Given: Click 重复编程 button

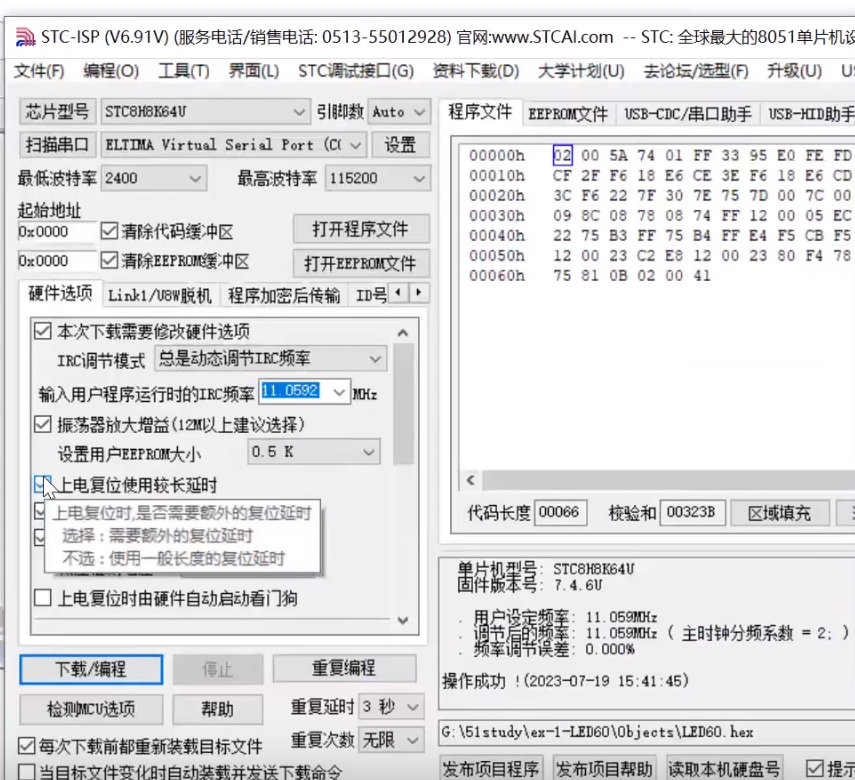Looking at the screenshot, I should click(x=344, y=668).
